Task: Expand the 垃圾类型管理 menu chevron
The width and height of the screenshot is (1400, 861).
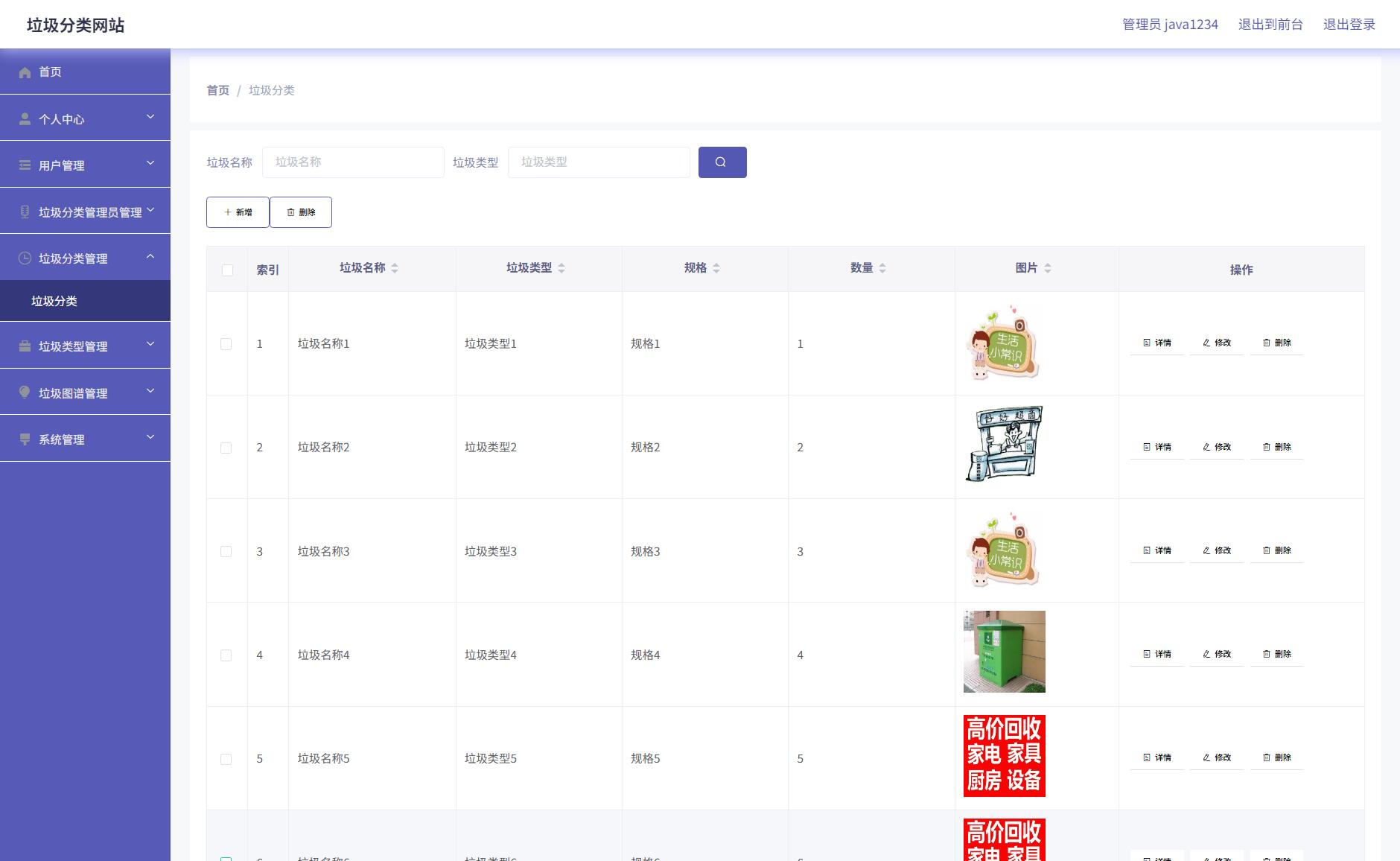Action: [x=150, y=344]
